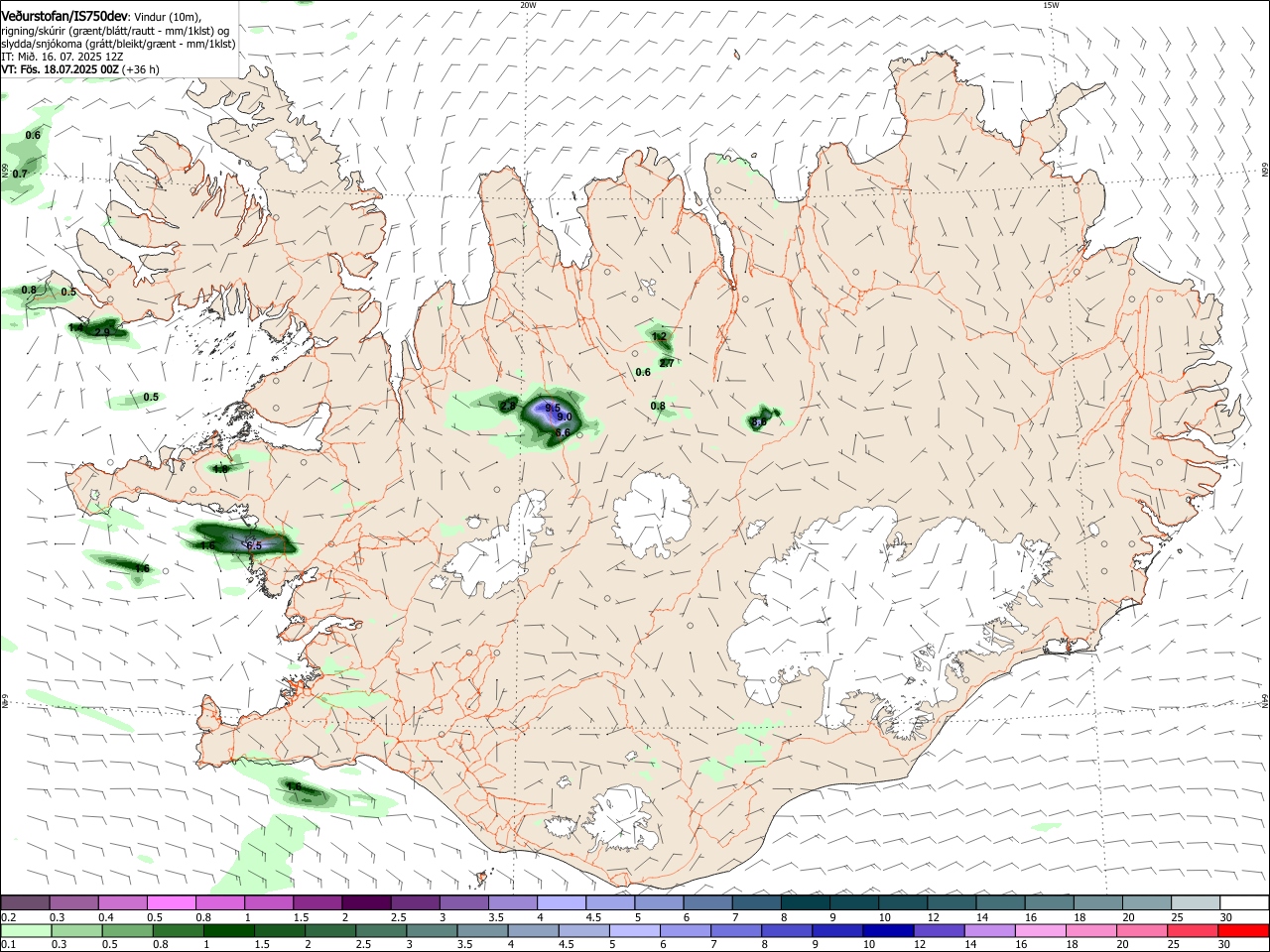This screenshot has height=952, width=1270.
Task: Click the '30' label on the rain scale
Action: 1225,945
